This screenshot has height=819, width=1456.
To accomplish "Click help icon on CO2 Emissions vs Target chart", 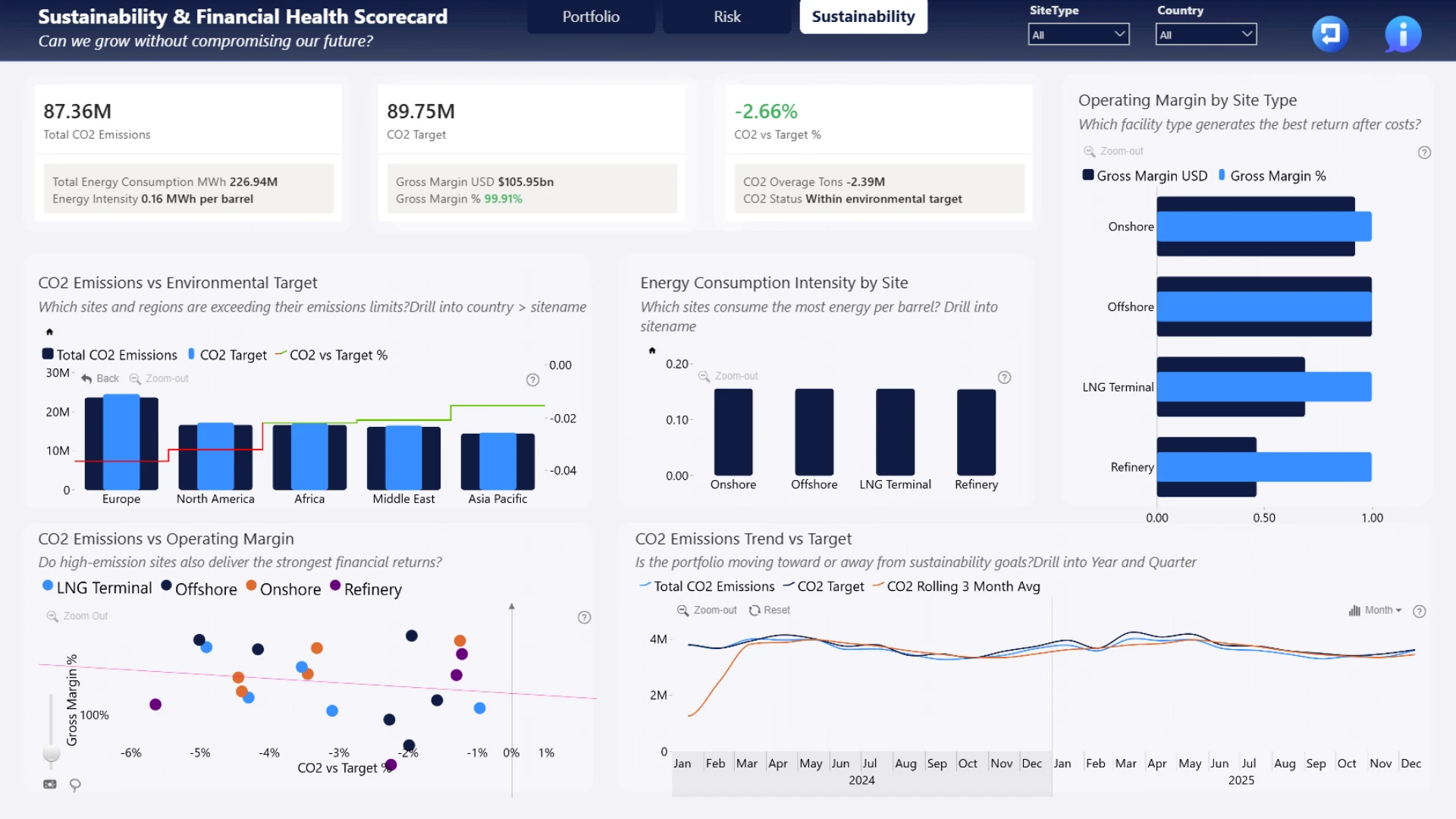I will pos(532,380).
